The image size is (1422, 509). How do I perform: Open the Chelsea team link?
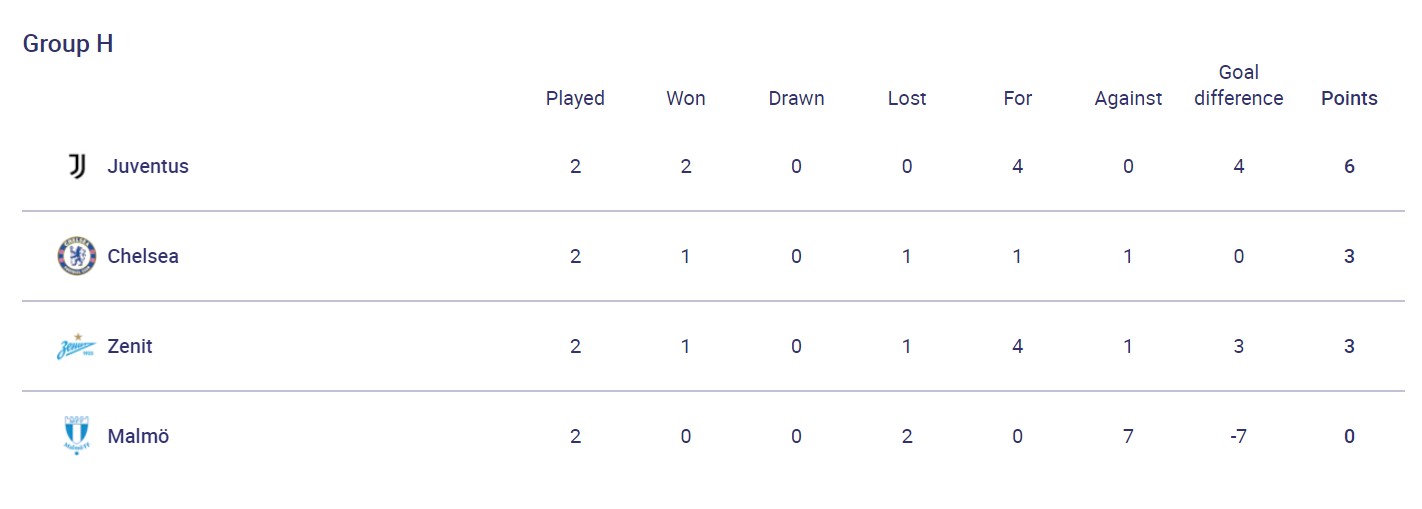click(x=143, y=256)
